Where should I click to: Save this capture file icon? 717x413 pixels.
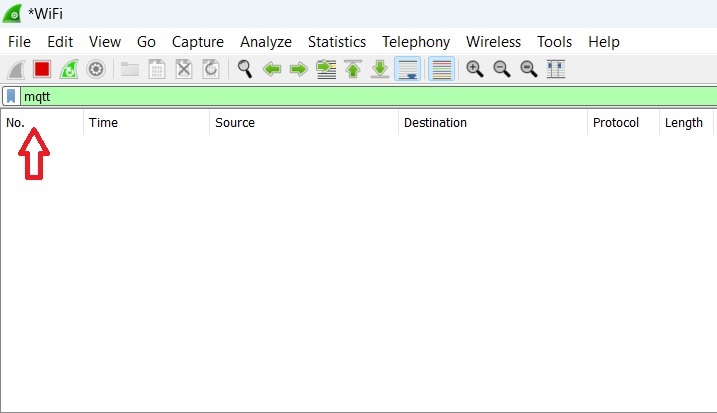pos(157,70)
